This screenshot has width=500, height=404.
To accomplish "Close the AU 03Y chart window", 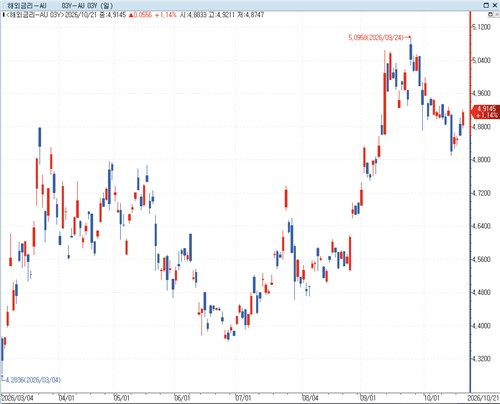I will [495, 5].
